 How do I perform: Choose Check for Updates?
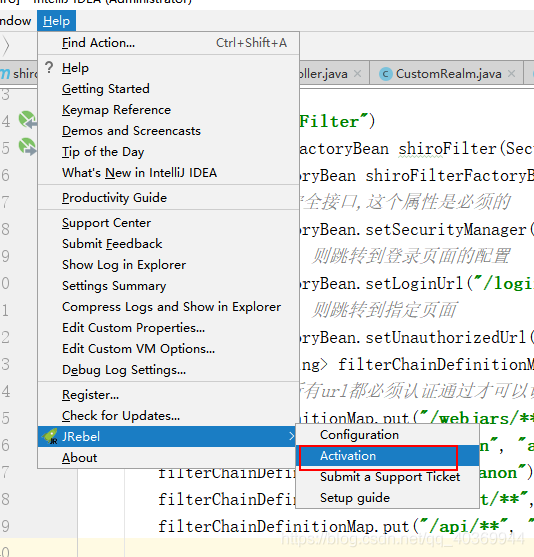click(168, 416)
